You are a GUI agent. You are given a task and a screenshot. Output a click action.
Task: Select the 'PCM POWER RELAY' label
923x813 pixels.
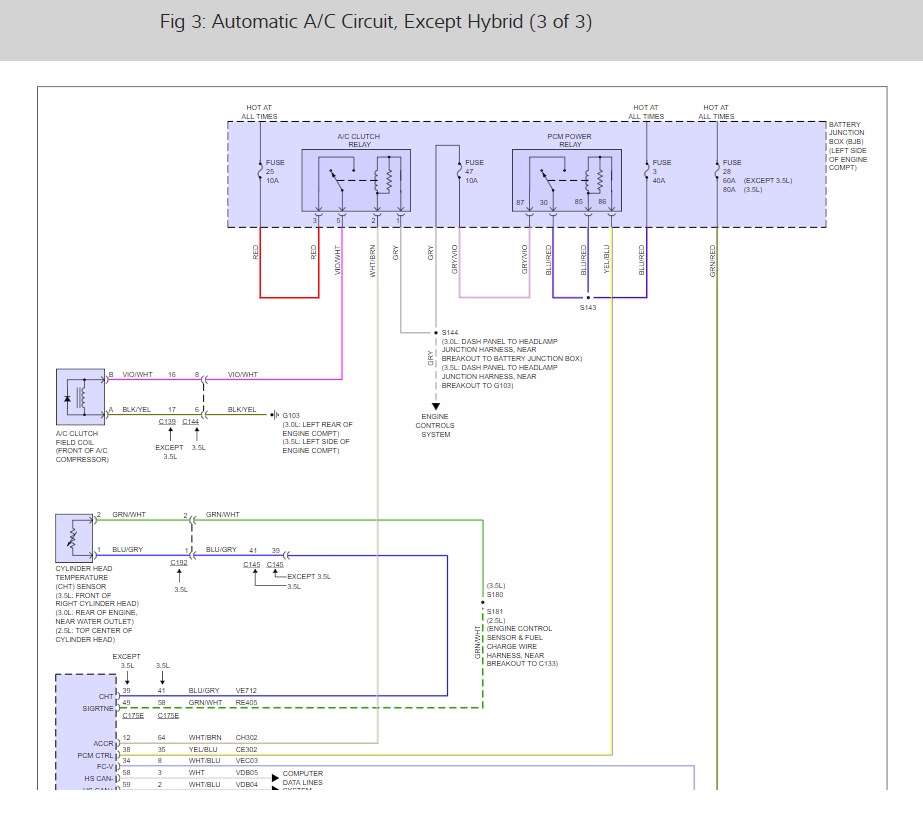pyautogui.click(x=569, y=140)
